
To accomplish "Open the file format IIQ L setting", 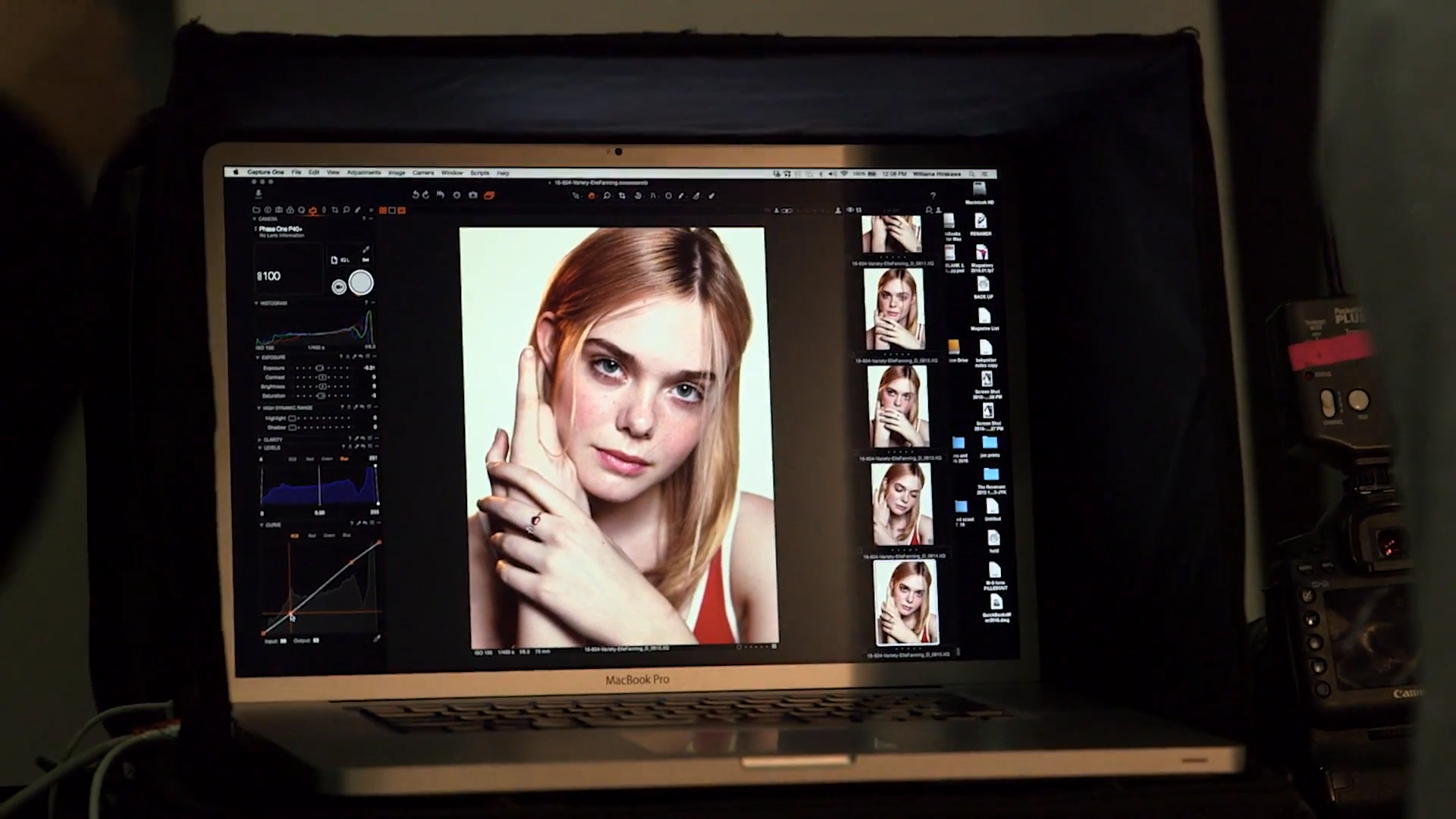I will [x=340, y=260].
